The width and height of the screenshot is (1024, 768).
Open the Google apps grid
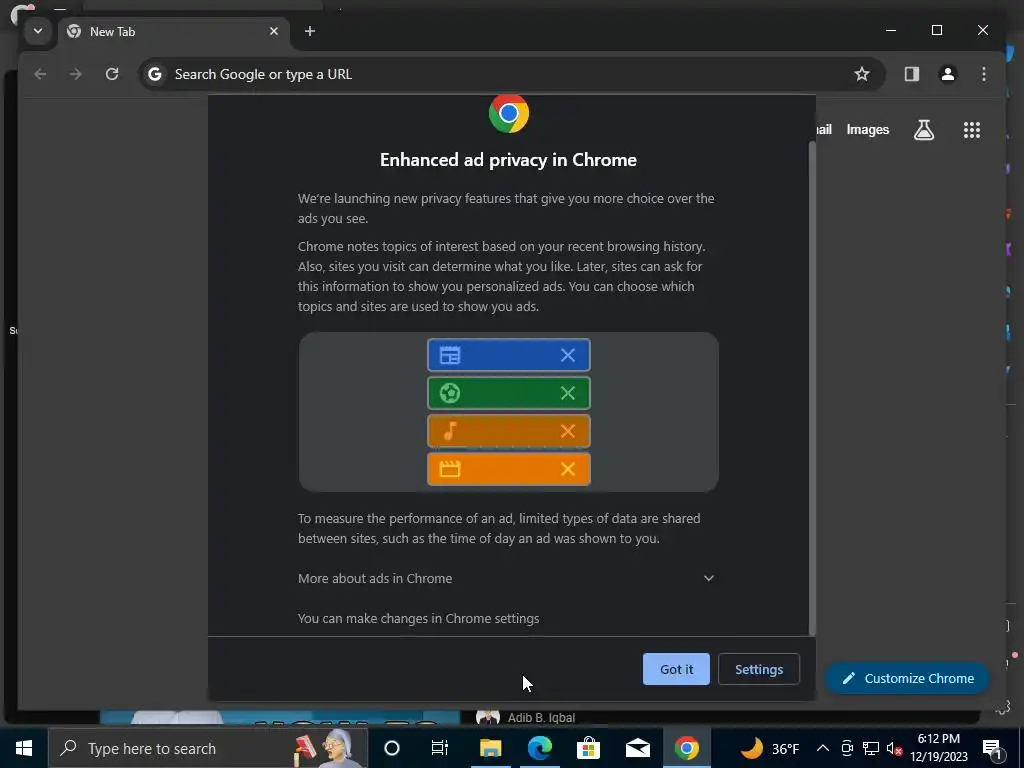[x=972, y=130]
